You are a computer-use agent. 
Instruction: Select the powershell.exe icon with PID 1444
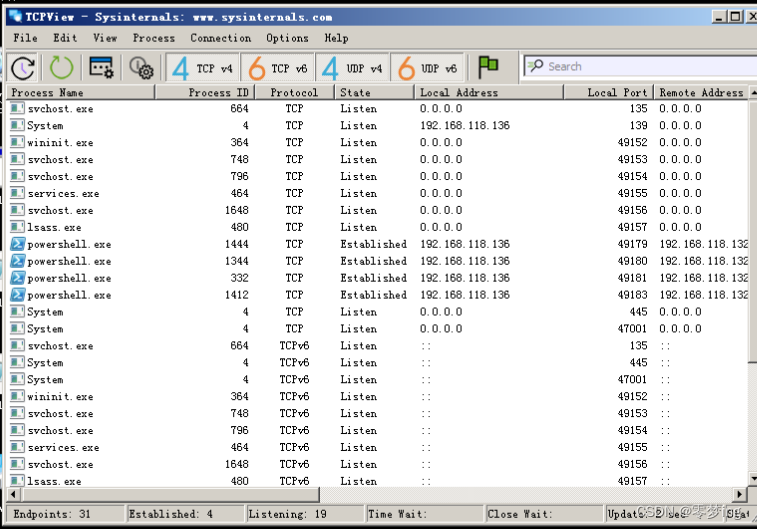click(x=17, y=244)
